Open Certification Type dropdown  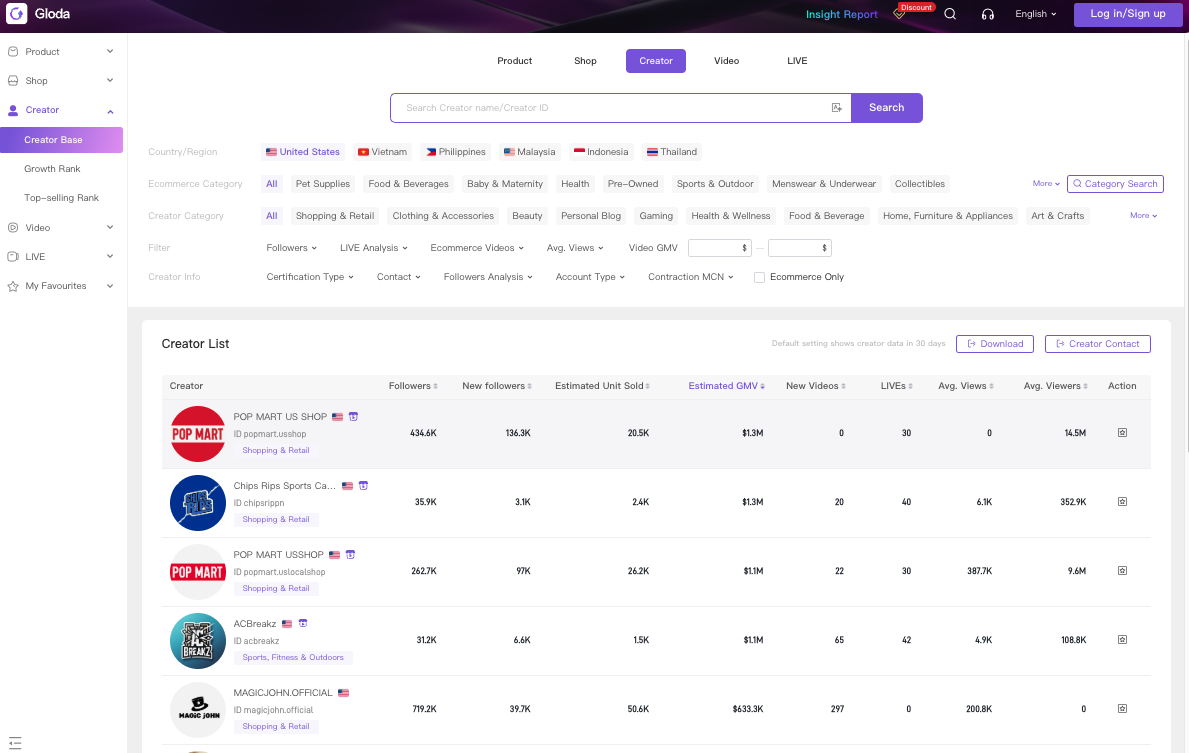coord(310,277)
